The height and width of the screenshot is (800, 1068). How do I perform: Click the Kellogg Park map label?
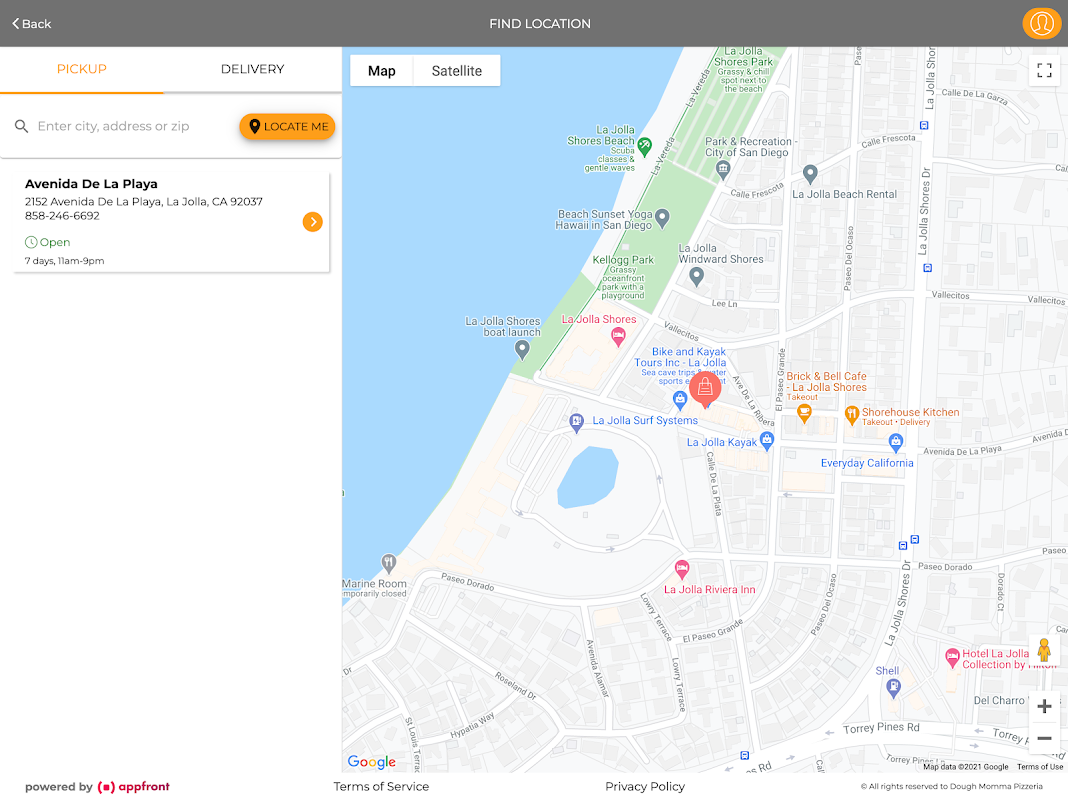(623, 260)
